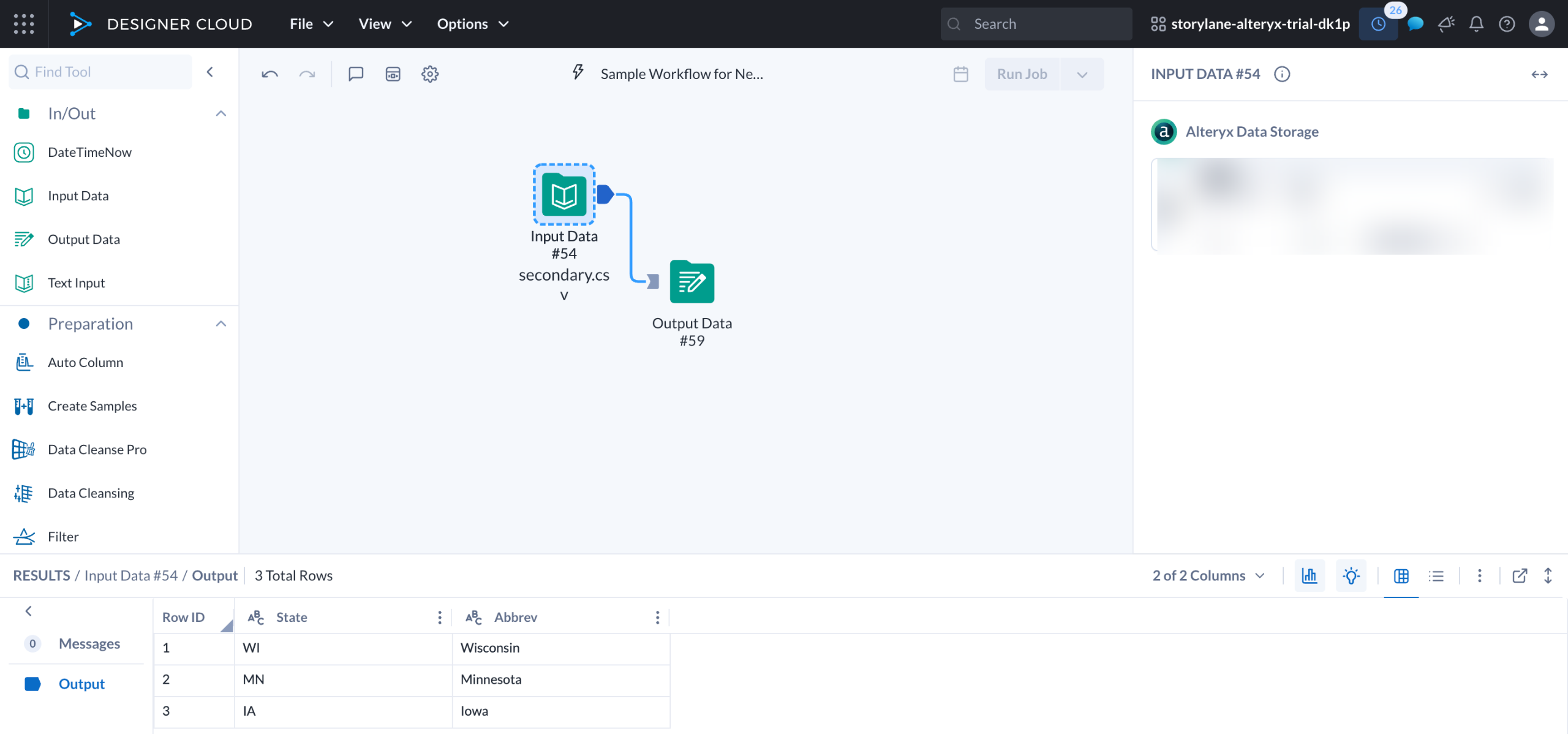Open workflow settings gear icon
The image size is (1568, 734).
point(430,74)
